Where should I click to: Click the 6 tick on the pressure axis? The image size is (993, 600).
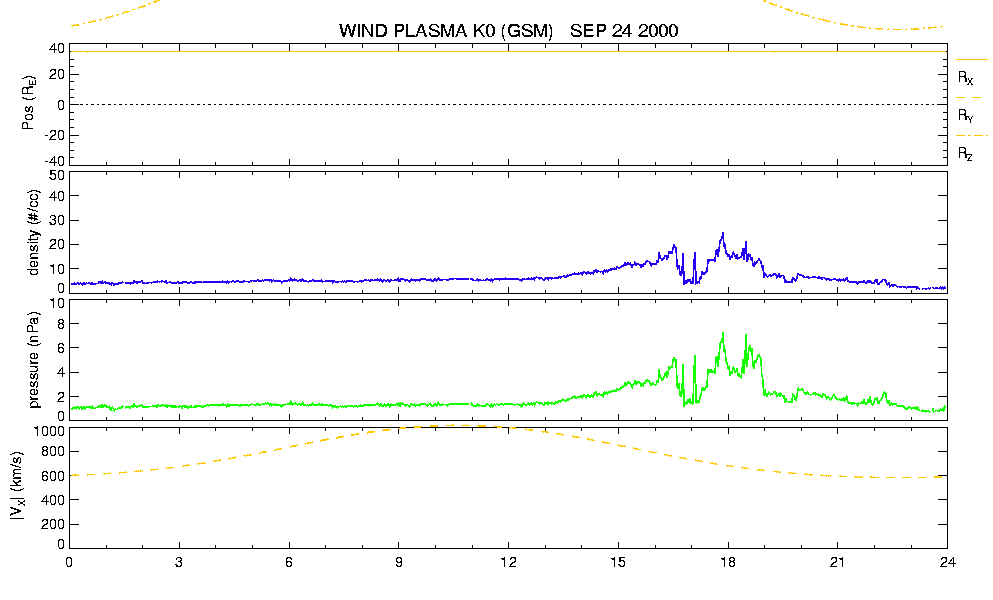(x=61, y=348)
